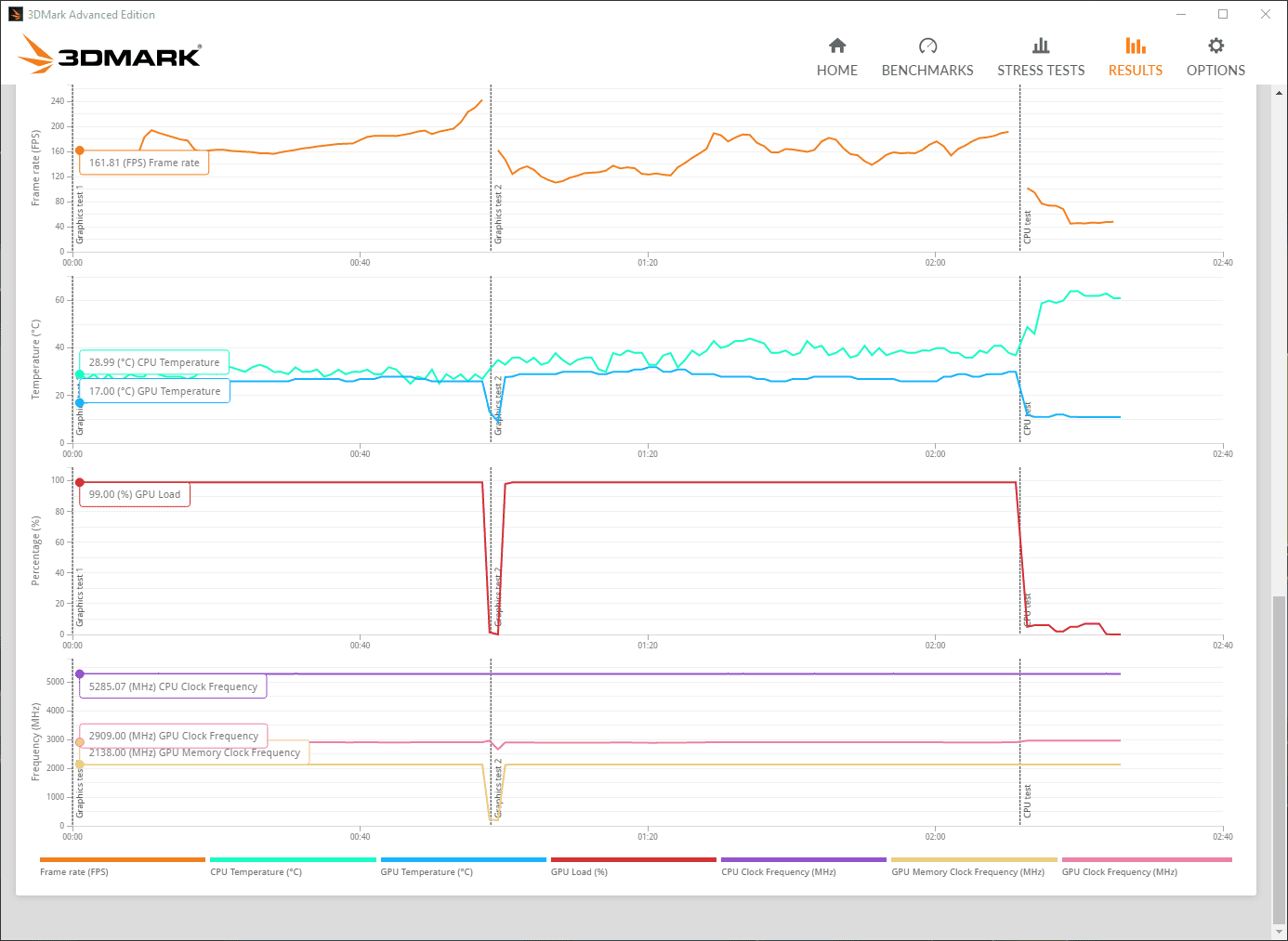
Task: Click the Stress Tests bar chart icon
Action: click(x=1041, y=46)
